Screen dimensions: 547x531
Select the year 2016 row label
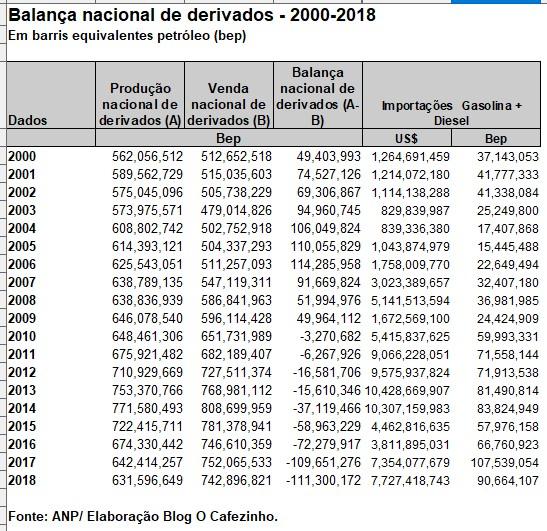click(22, 444)
